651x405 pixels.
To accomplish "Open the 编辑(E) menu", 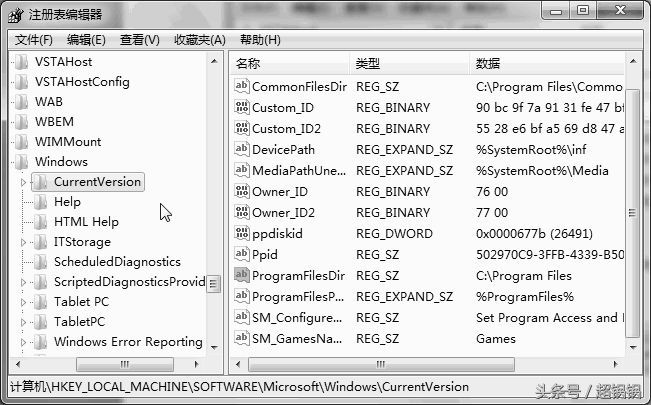I will pyautogui.click(x=86, y=40).
